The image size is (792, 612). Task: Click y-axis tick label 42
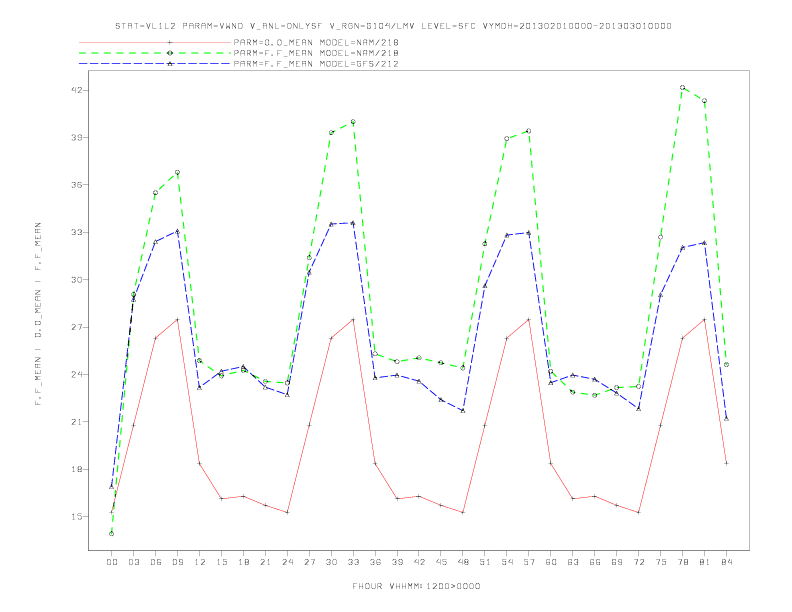tap(77, 90)
